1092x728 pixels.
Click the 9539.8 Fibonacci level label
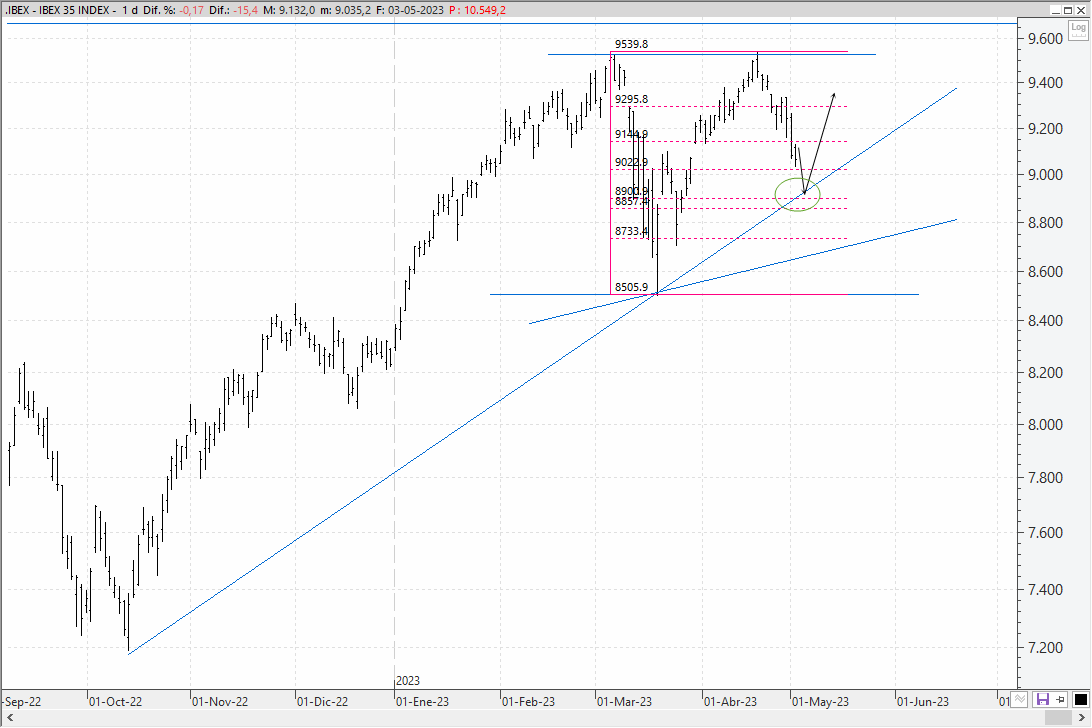[632, 44]
